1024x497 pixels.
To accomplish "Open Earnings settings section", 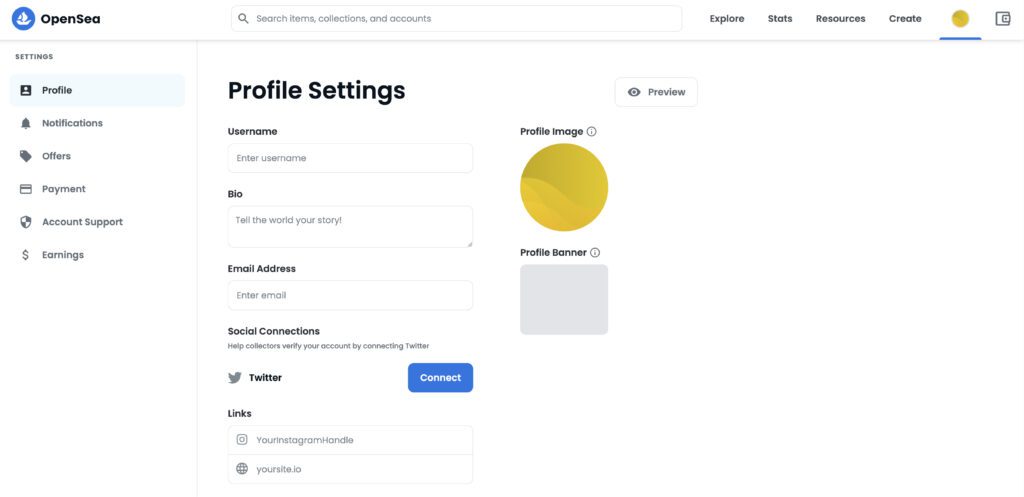I will pyautogui.click(x=62, y=255).
